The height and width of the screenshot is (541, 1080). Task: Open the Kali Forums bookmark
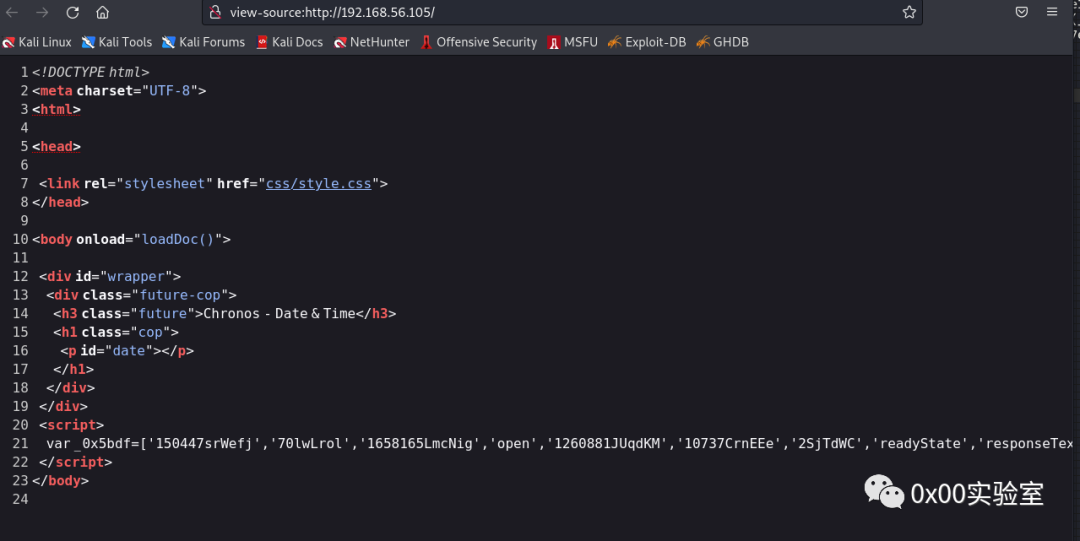[204, 42]
